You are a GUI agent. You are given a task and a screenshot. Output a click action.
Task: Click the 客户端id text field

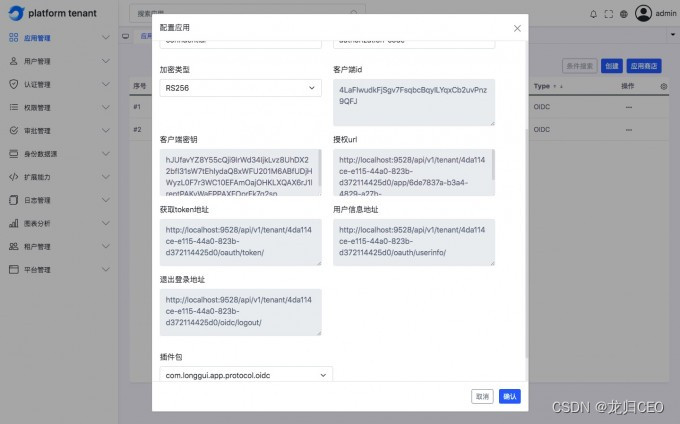tap(414, 102)
